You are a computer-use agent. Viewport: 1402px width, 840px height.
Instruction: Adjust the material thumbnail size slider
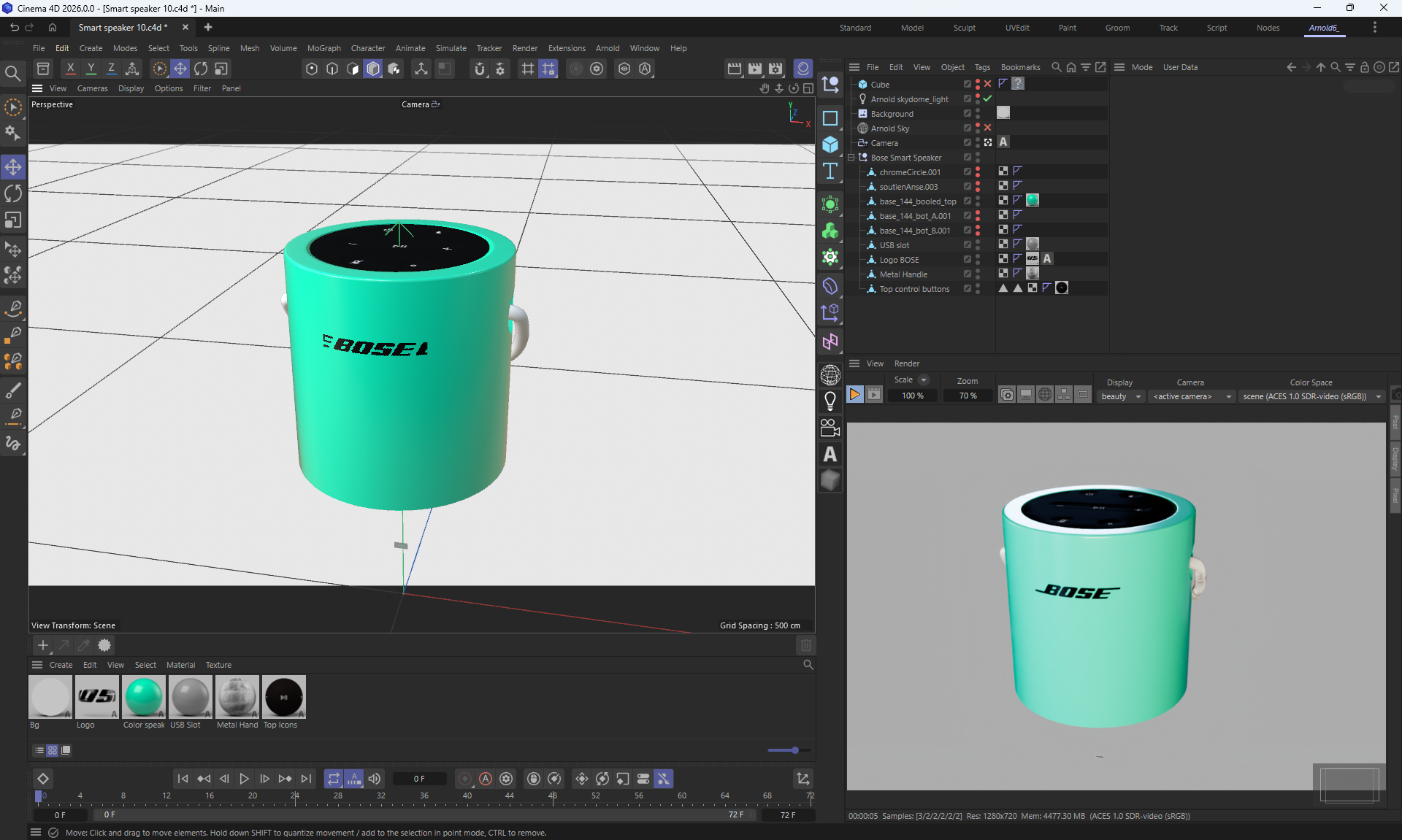794,750
